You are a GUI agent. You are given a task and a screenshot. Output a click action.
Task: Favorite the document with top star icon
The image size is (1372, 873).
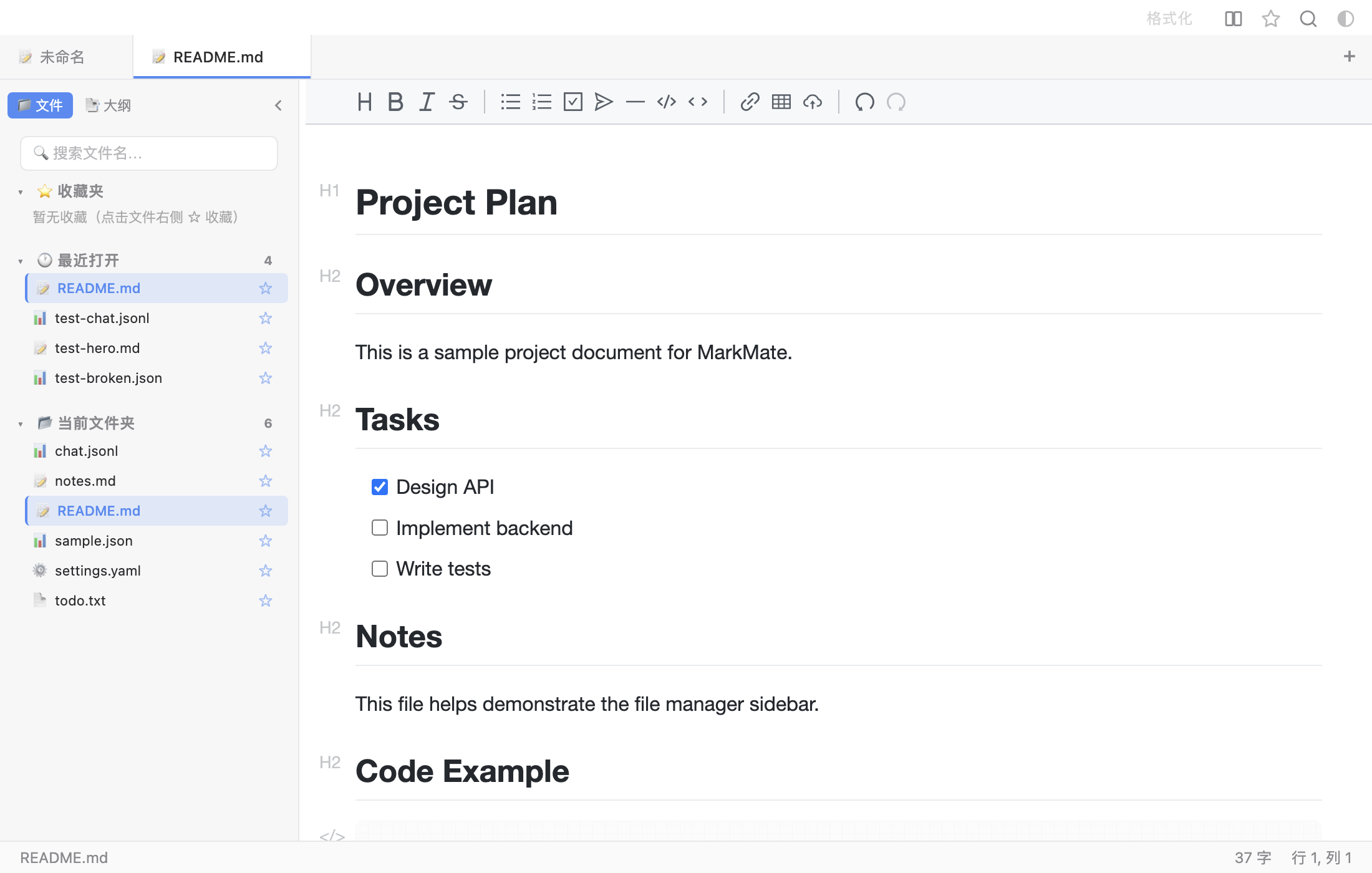tap(1271, 19)
